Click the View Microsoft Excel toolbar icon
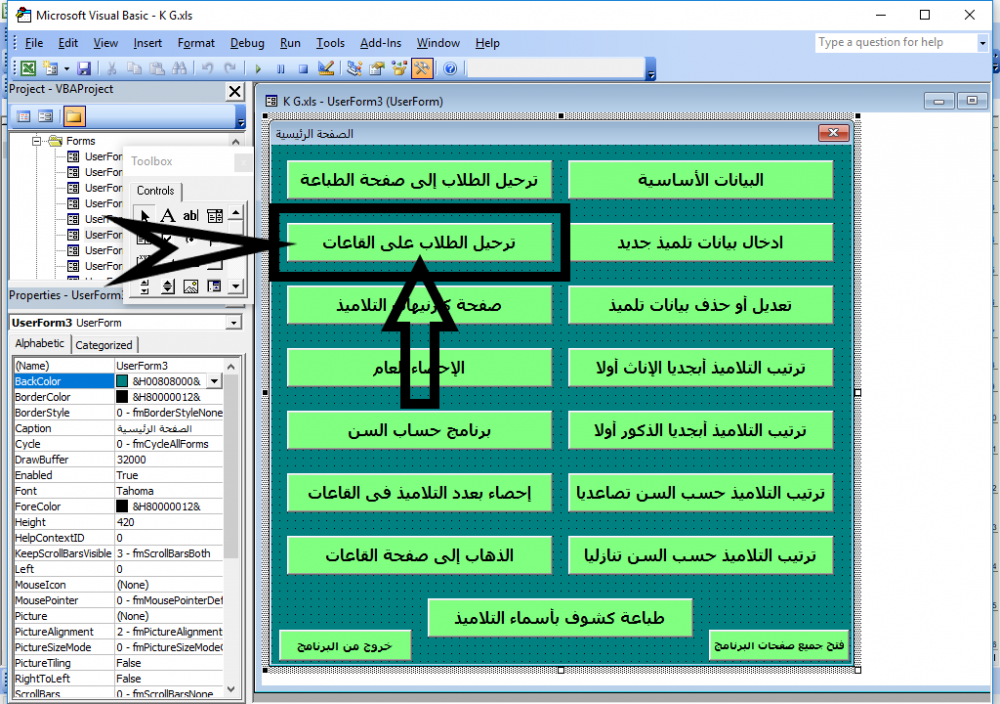The width and height of the screenshot is (1000, 704). [x=28, y=69]
